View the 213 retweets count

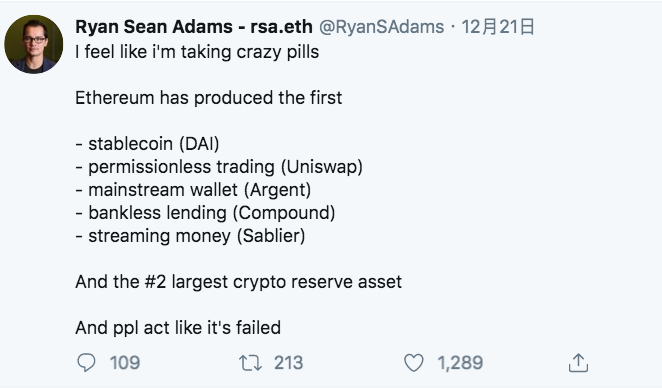point(288,363)
